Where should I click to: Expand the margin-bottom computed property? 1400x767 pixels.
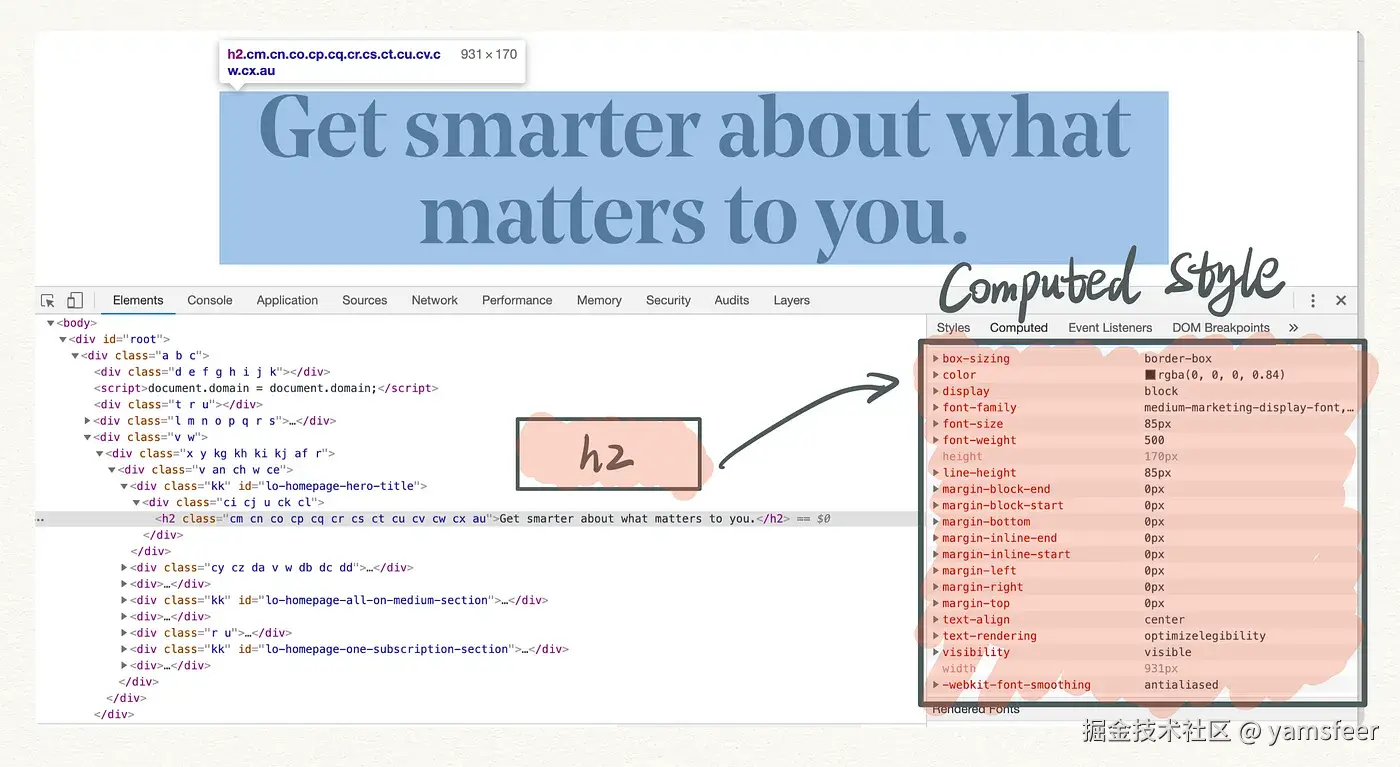tap(936, 522)
